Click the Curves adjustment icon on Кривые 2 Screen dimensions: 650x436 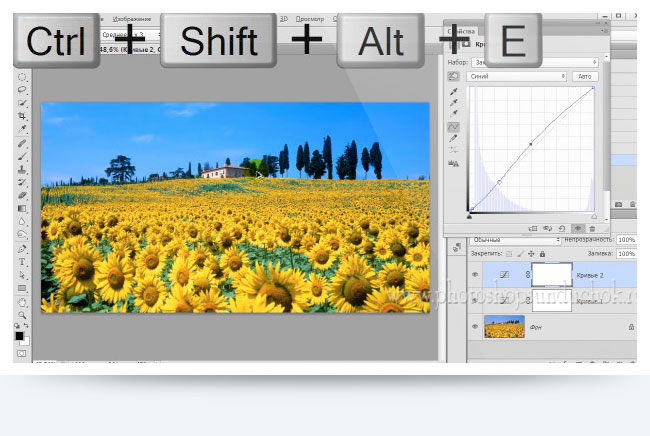pos(504,274)
